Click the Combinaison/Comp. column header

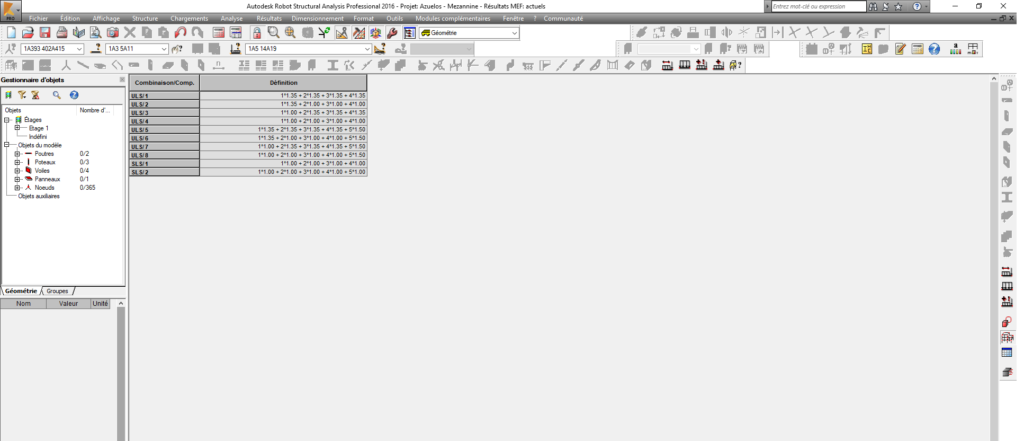165,83
